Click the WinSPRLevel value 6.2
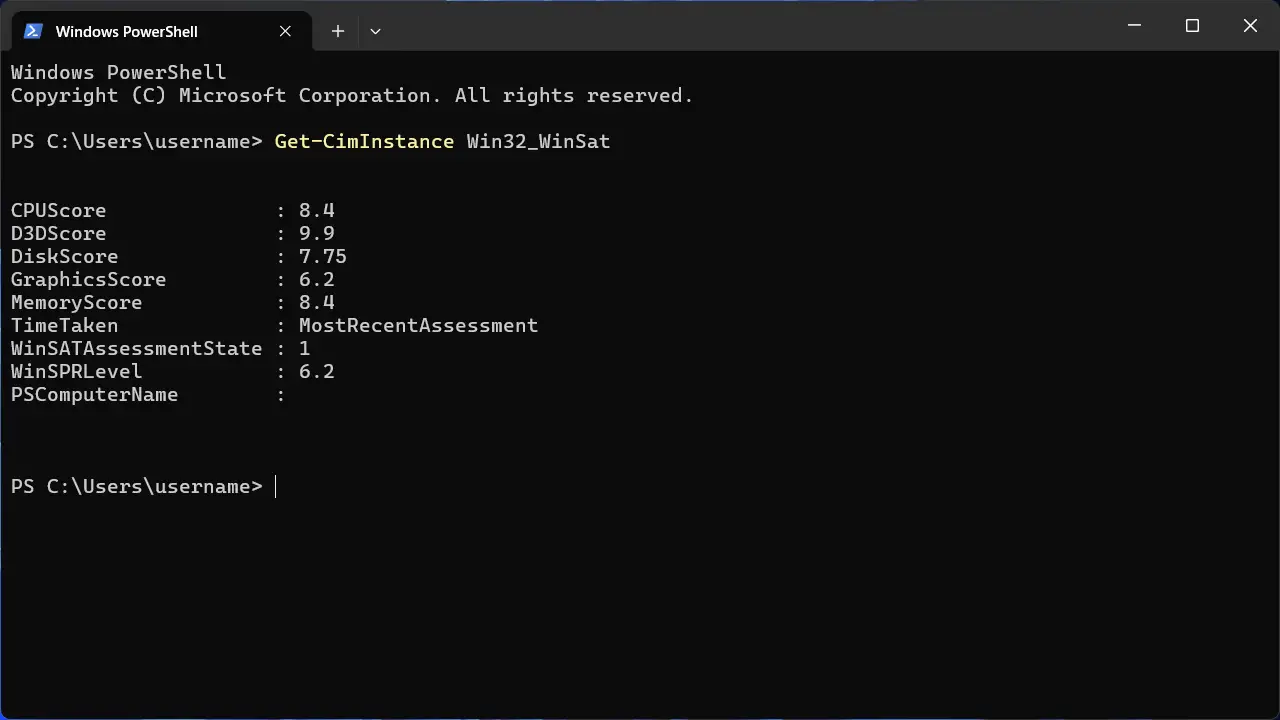The image size is (1280, 720). click(316, 371)
